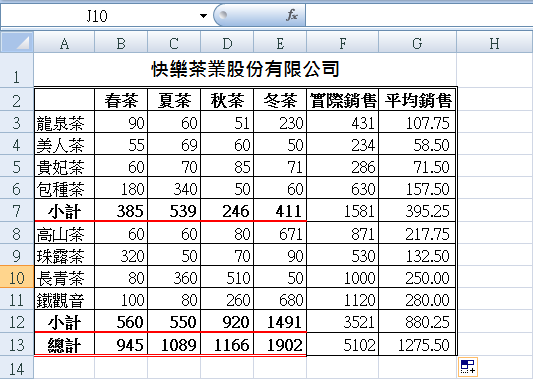Click cell with value 1120
This screenshot has height=379, width=533.
(x=343, y=299)
